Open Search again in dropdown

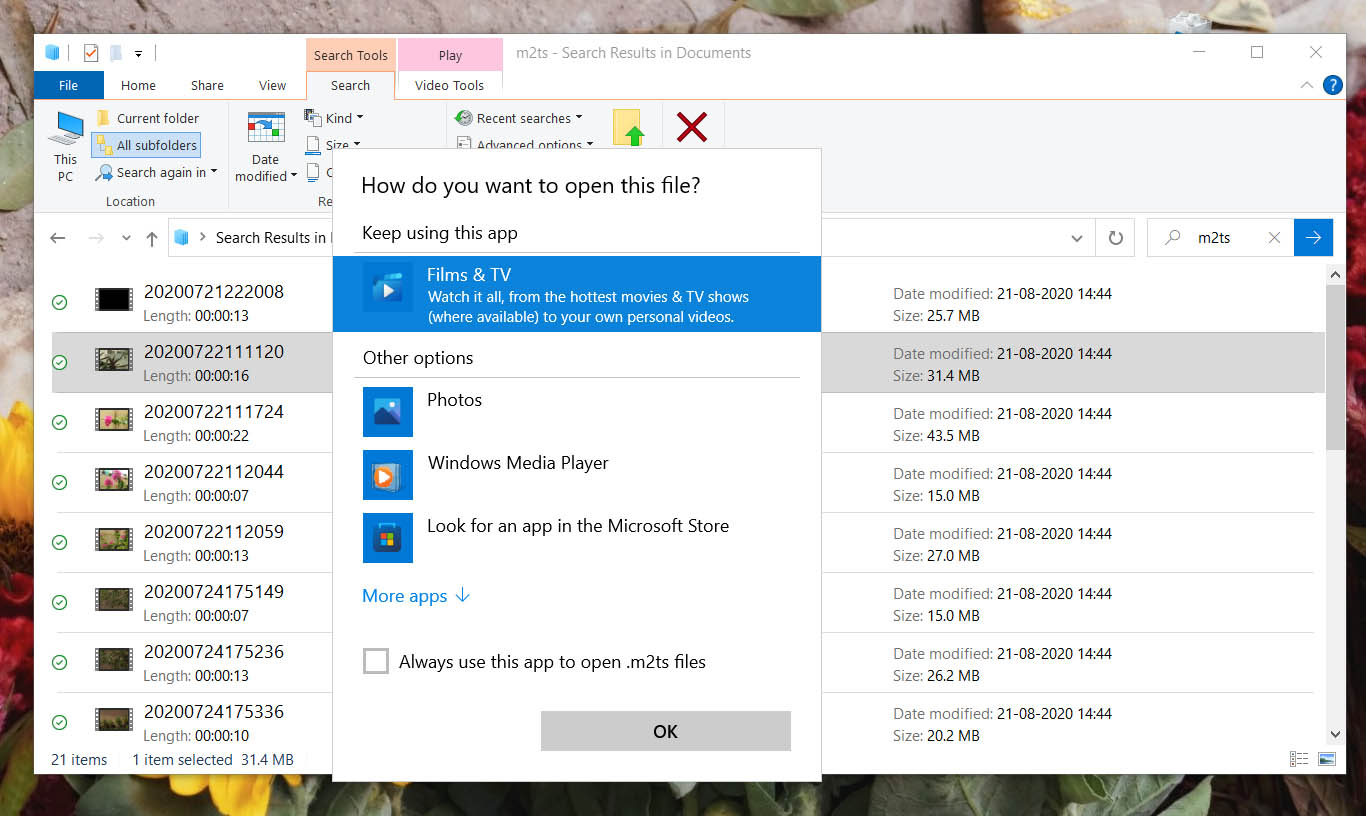click(156, 173)
